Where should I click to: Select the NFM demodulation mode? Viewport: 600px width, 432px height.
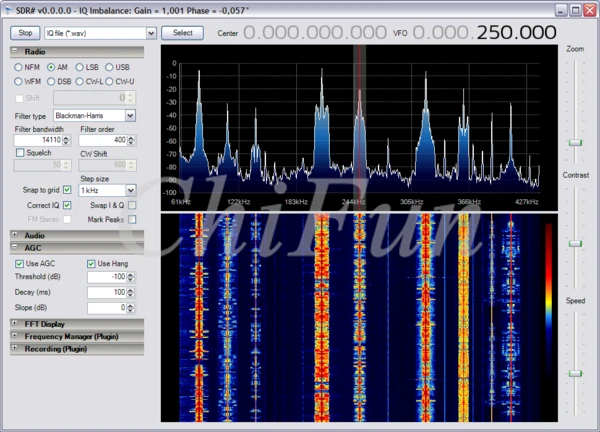coord(18,67)
